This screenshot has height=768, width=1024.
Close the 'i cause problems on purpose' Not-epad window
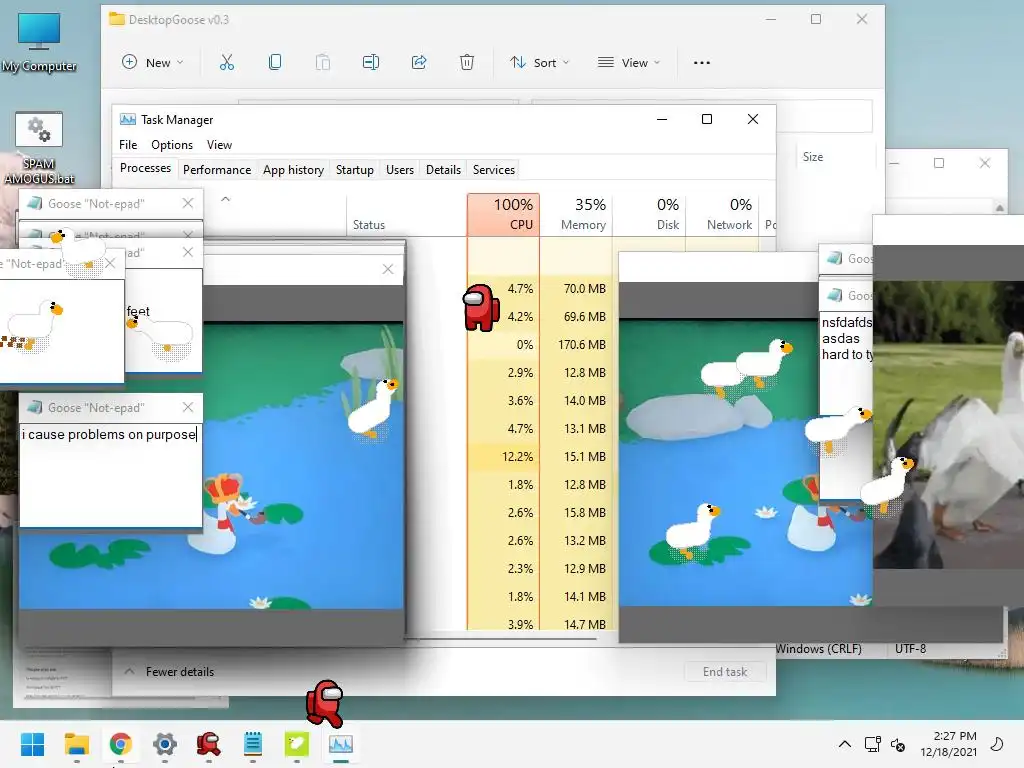point(188,407)
